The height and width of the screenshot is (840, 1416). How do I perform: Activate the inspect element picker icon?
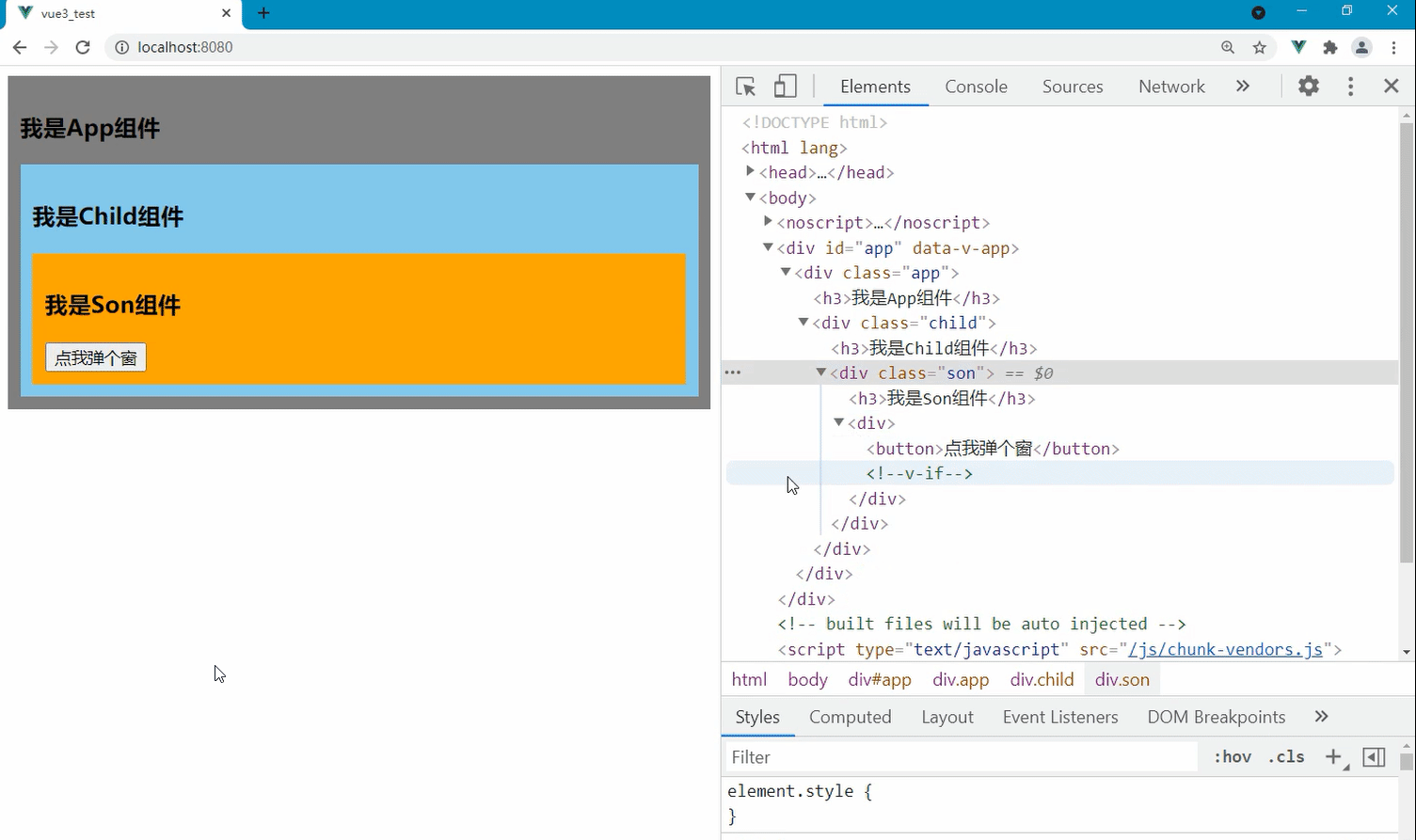click(746, 87)
